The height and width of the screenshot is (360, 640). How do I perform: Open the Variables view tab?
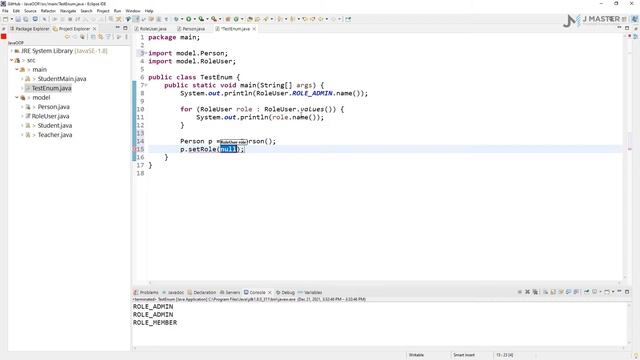310,292
